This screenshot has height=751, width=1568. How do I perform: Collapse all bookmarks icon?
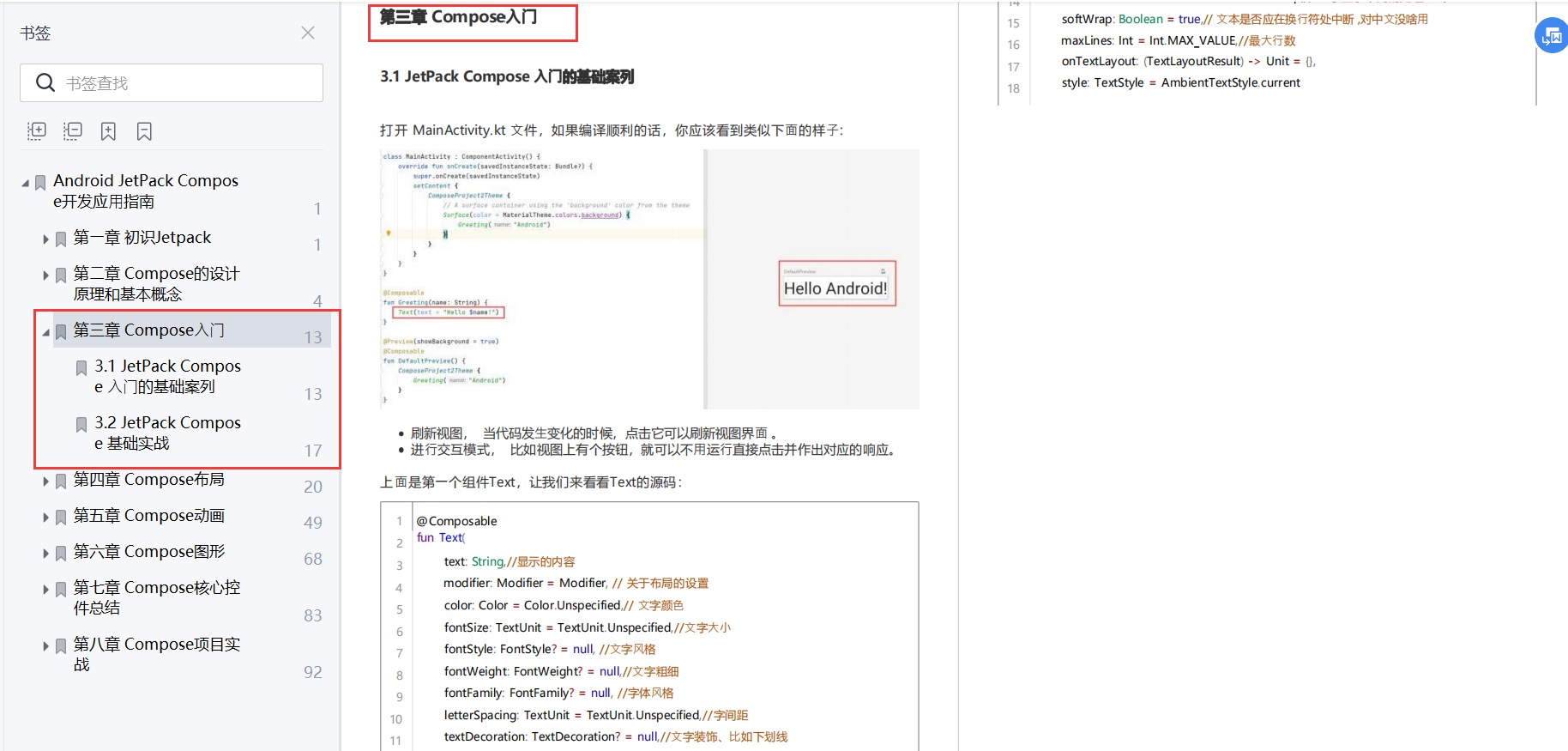pyautogui.click(x=73, y=130)
